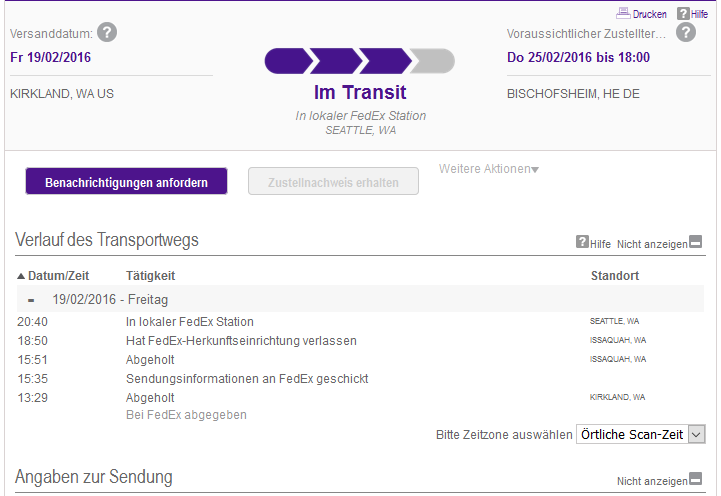Open the Örtliche Scan-Zeit timezone dropdown
Viewport: 721px width, 496px height.
click(641, 434)
